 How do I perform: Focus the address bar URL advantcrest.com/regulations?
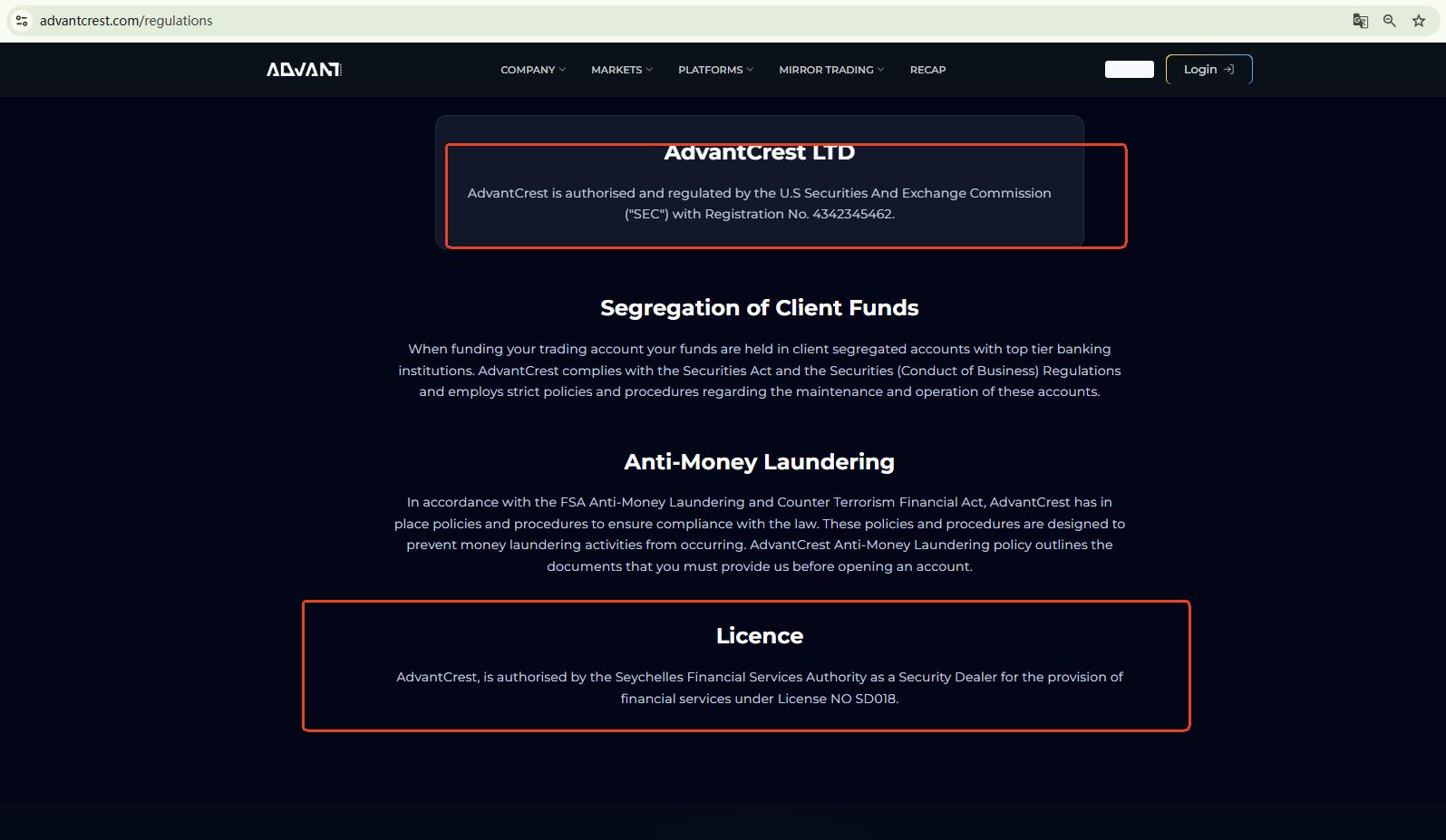[x=126, y=21]
